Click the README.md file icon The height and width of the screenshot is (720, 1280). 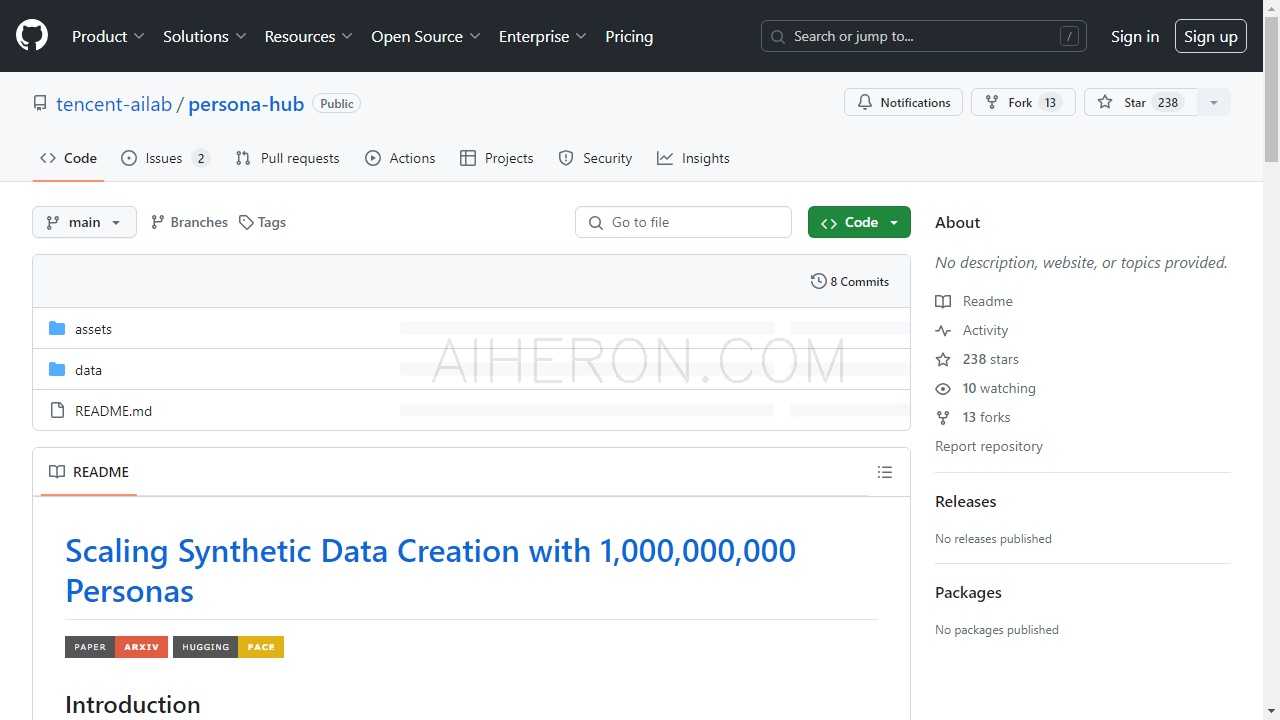pos(57,411)
